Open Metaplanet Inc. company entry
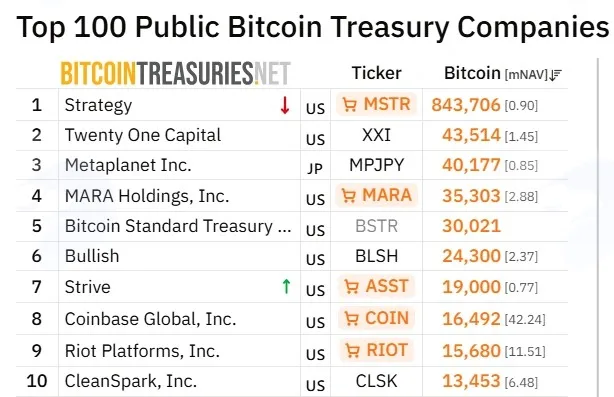Image resolution: width=614 pixels, height=397 pixels. (128, 165)
